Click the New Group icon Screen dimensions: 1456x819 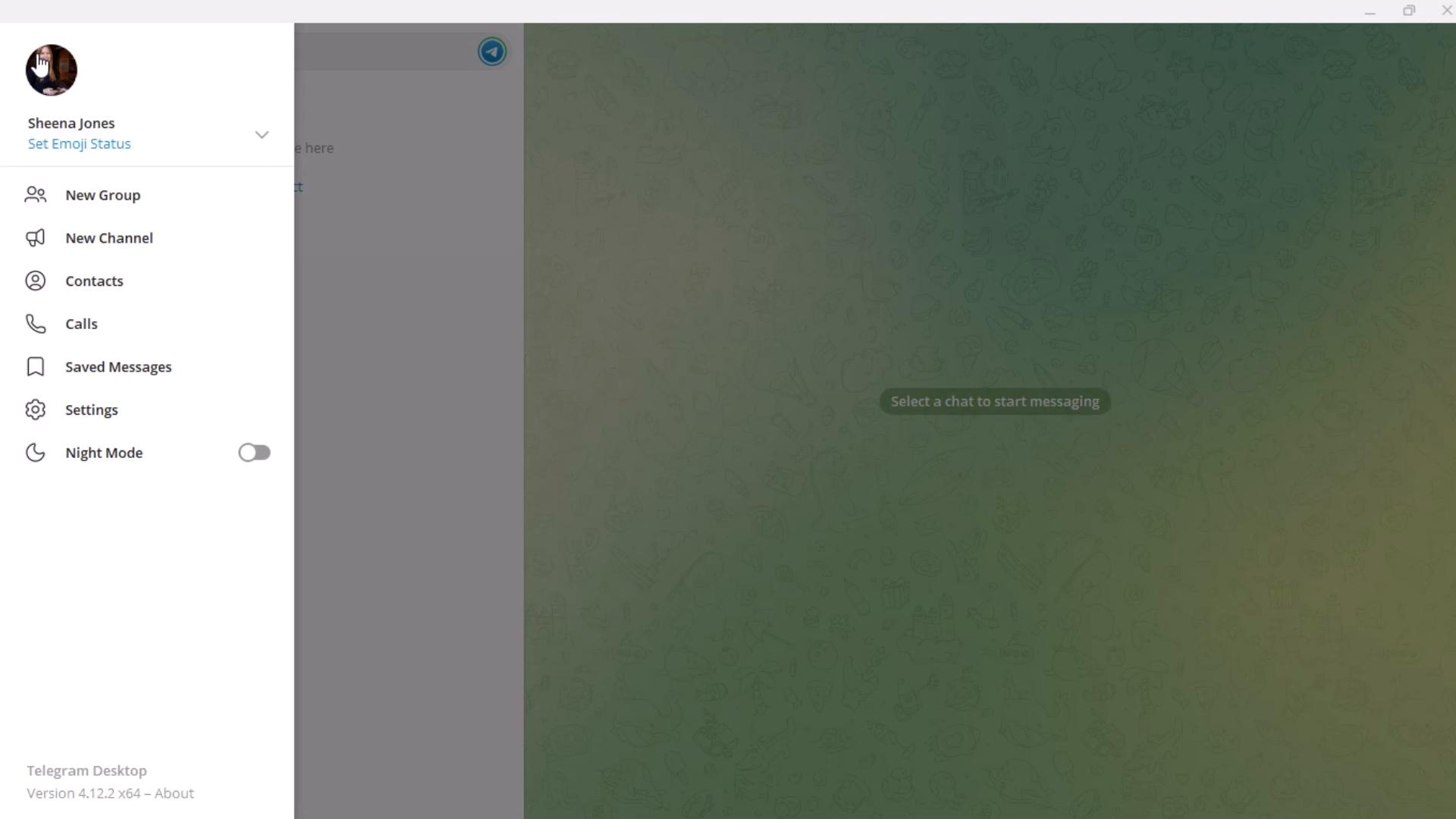click(35, 195)
